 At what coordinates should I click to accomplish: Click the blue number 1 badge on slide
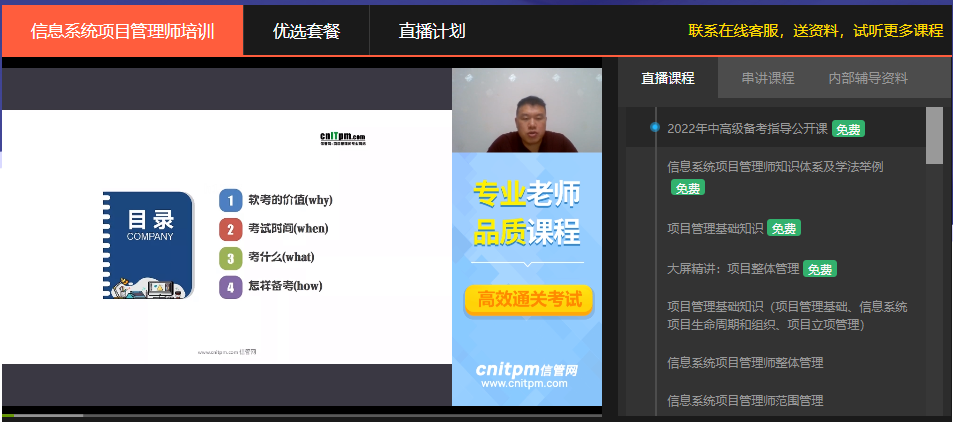point(230,200)
